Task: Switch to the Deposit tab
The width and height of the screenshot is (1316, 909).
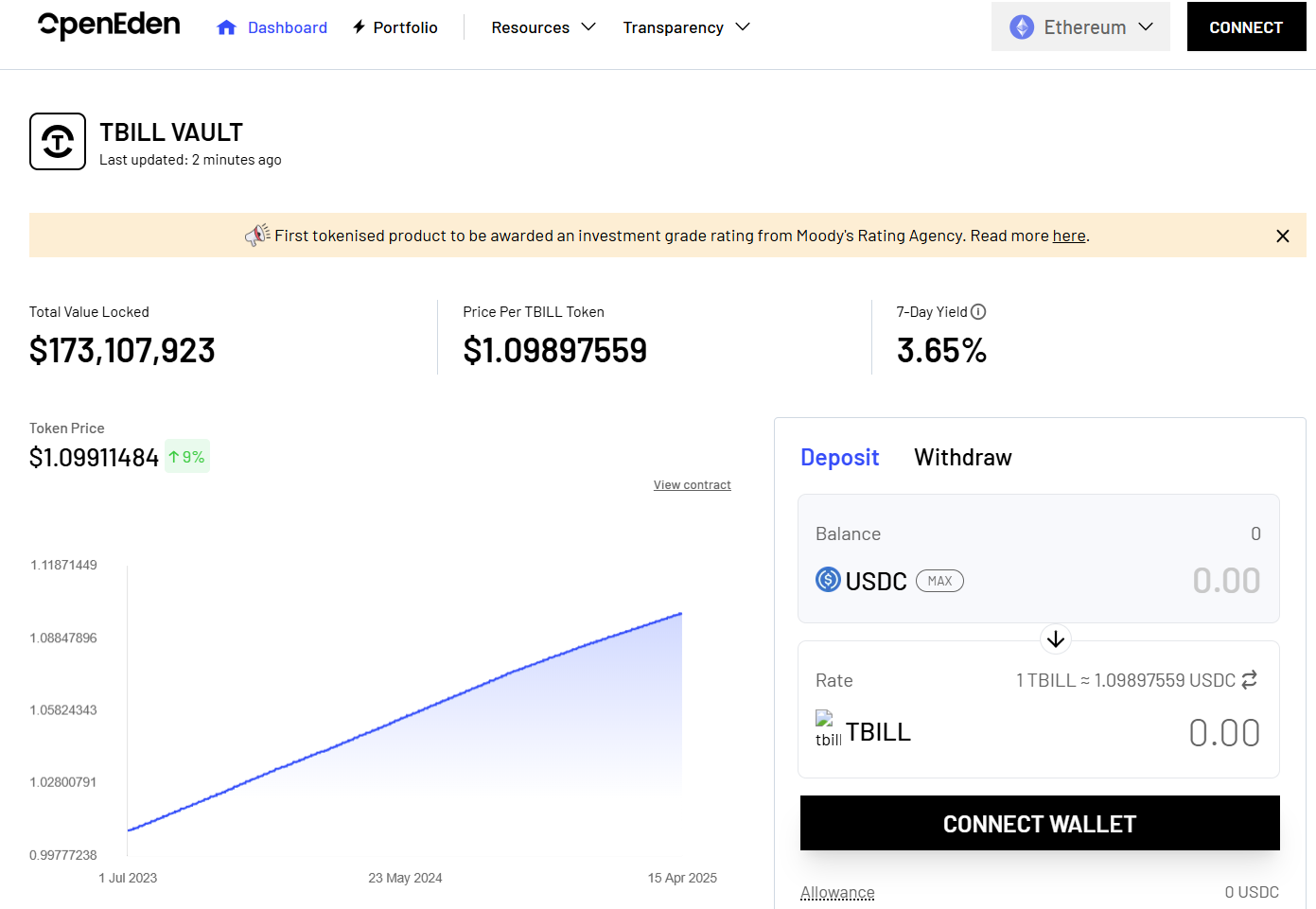Action: click(839, 458)
